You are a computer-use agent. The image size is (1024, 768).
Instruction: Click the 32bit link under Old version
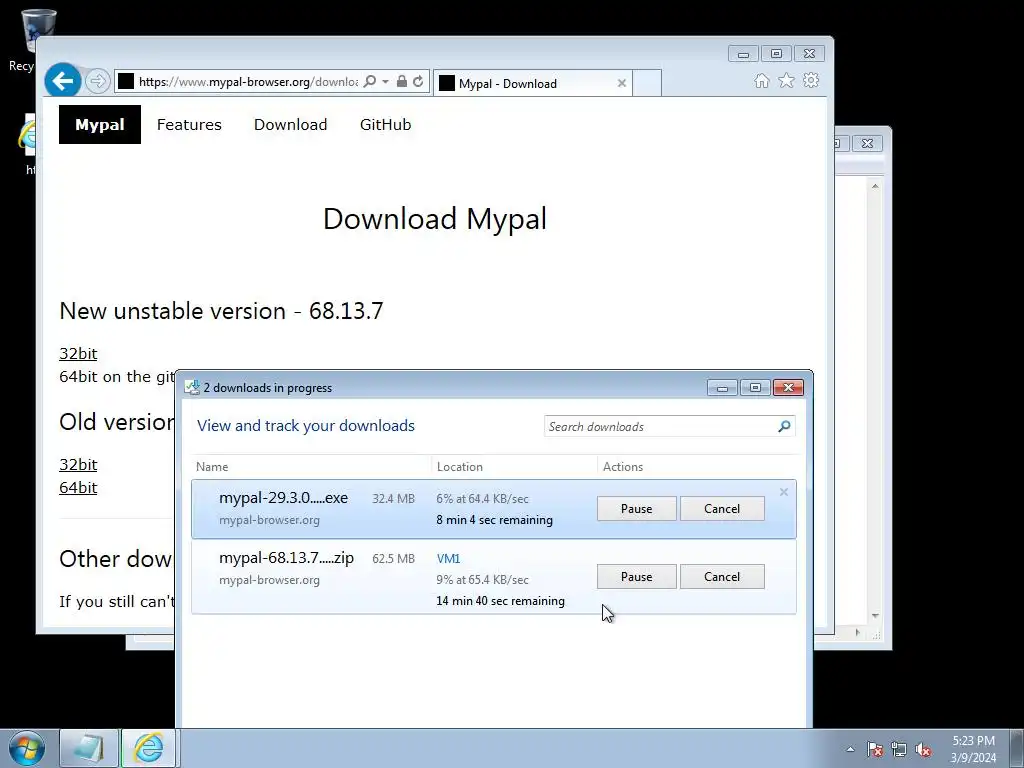click(x=78, y=464)
